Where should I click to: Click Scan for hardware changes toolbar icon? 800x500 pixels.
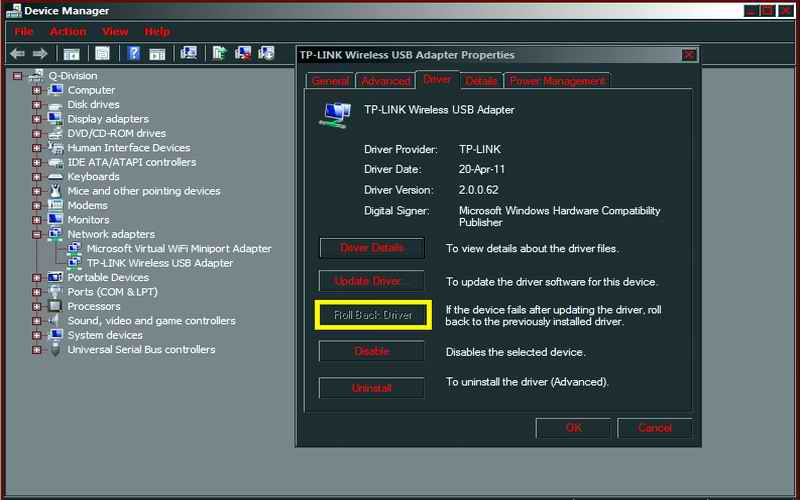[x=189, y=53]
